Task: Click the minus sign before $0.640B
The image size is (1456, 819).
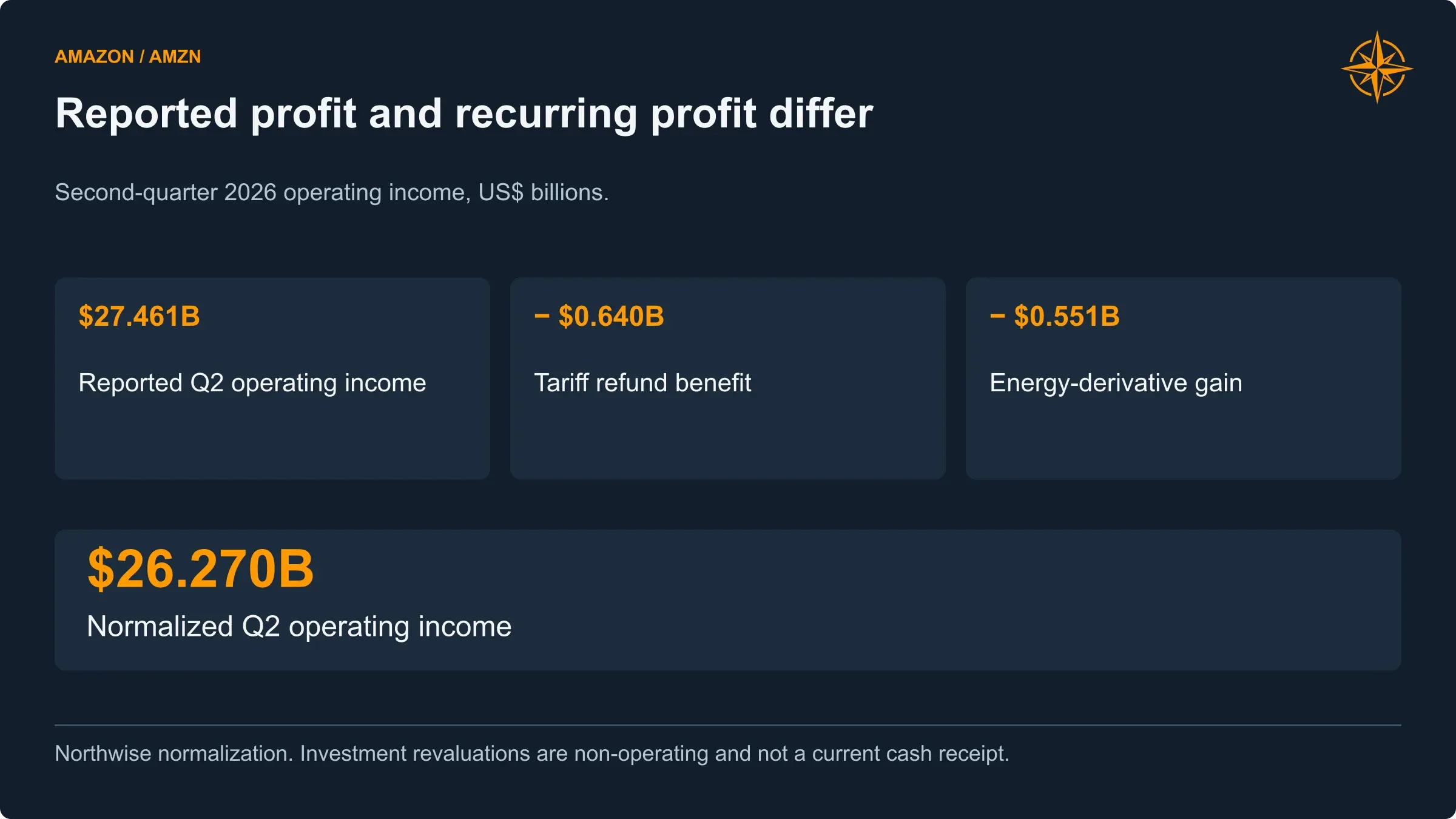Action: pos(542,316)
